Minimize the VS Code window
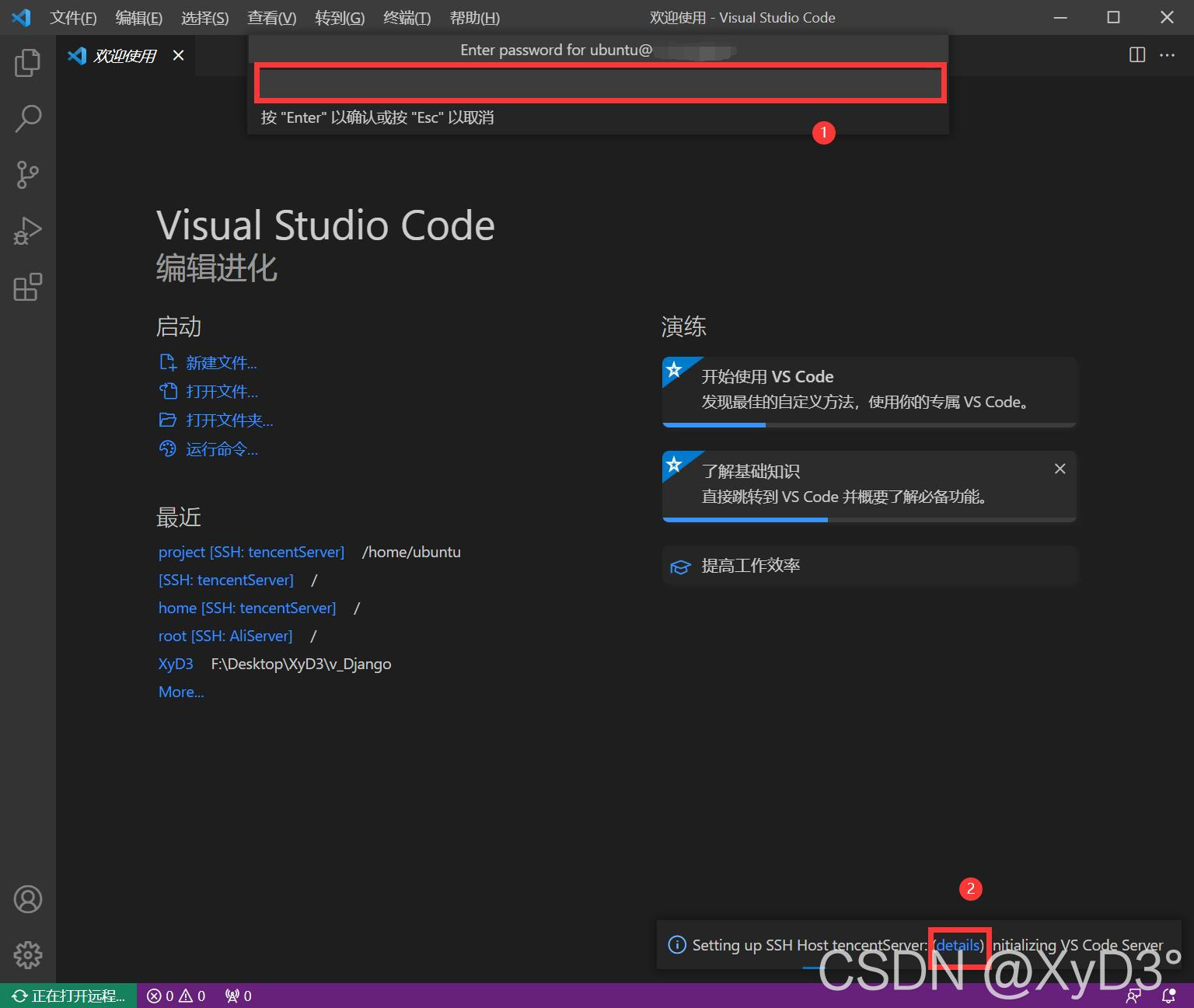The width and height of the screenshot is (1194, 1008). coord(1061,17)
